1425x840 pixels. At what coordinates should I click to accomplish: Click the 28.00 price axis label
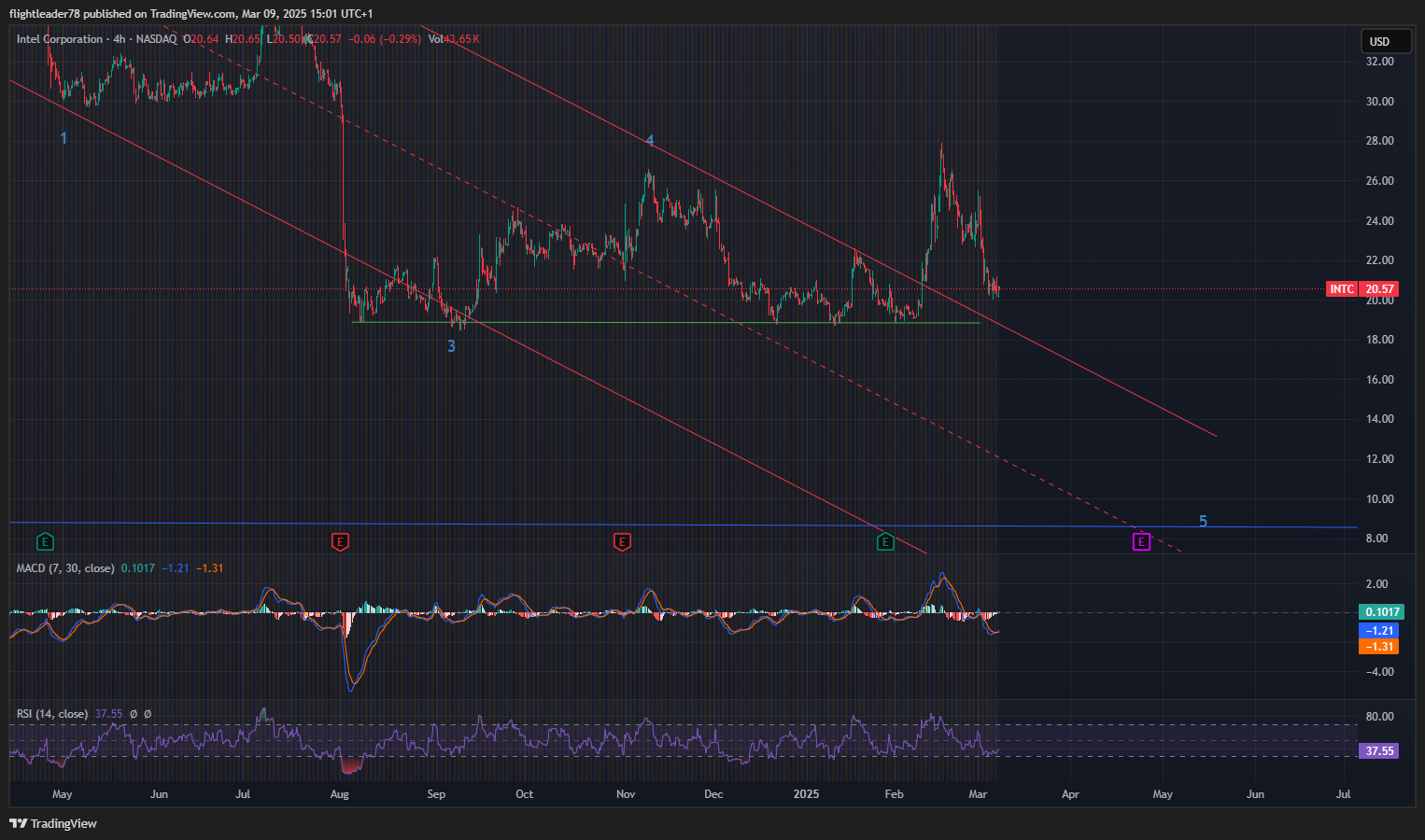coord(1379,141)
